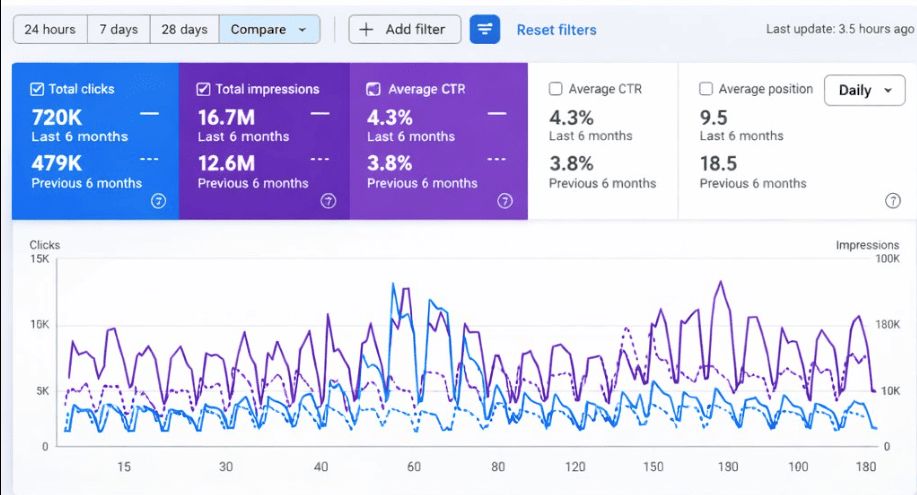Click solid line legend in purple Average CTR card
Image resolution: width=917 pixels, height=495 pixels.
(x=497, y=114)
